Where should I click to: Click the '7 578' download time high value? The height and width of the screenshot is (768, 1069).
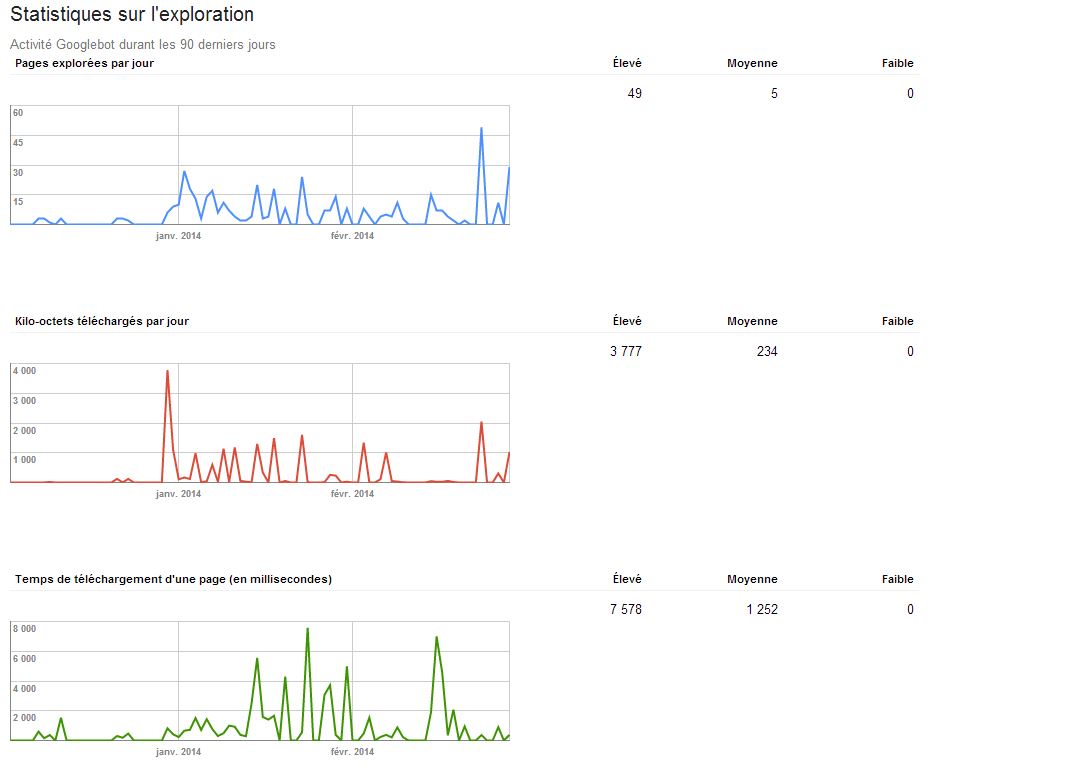click(x=626, y=607)
